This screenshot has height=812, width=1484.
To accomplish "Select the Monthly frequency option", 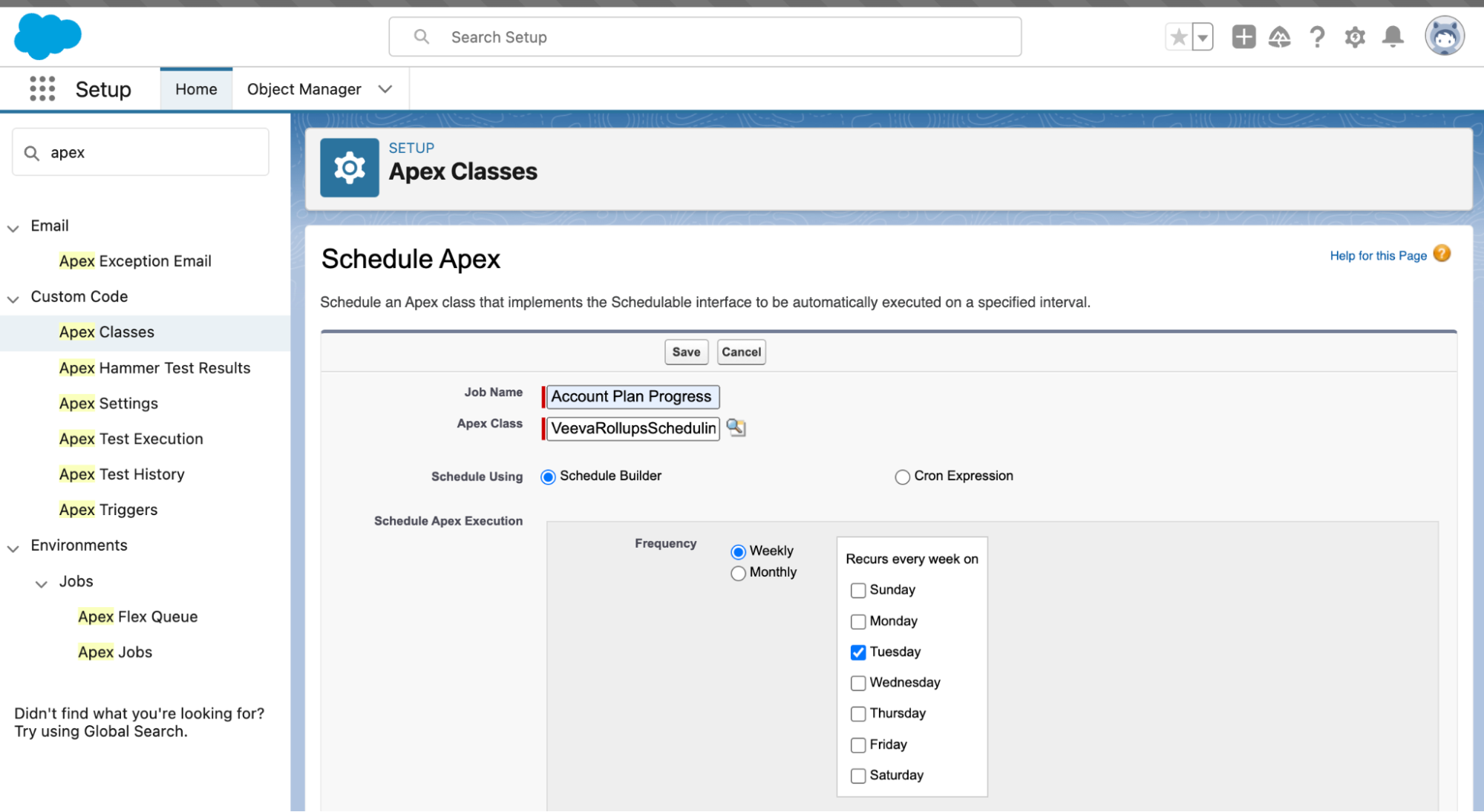I will 738,573.
